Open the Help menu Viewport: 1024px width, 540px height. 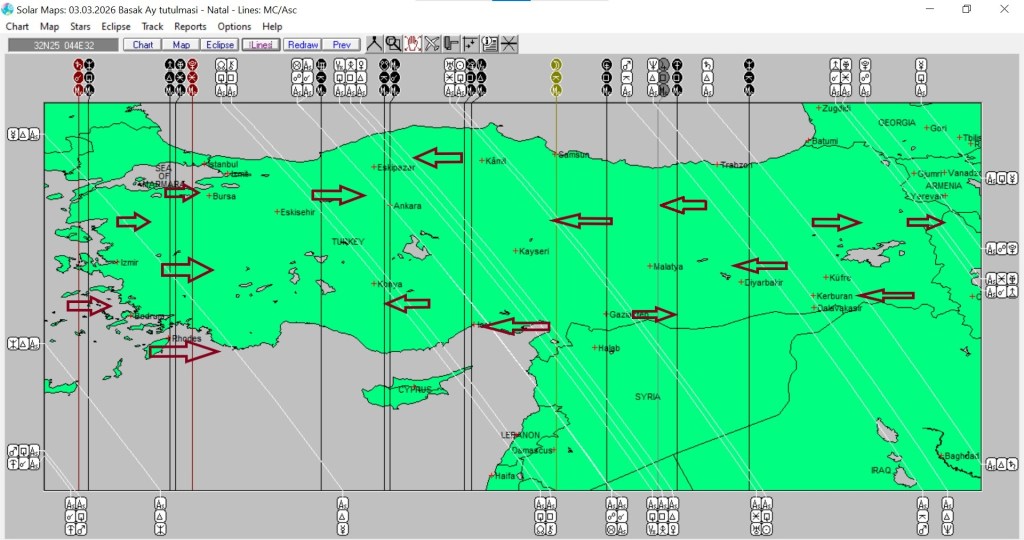pyautogui.click(x=272, y=27)
